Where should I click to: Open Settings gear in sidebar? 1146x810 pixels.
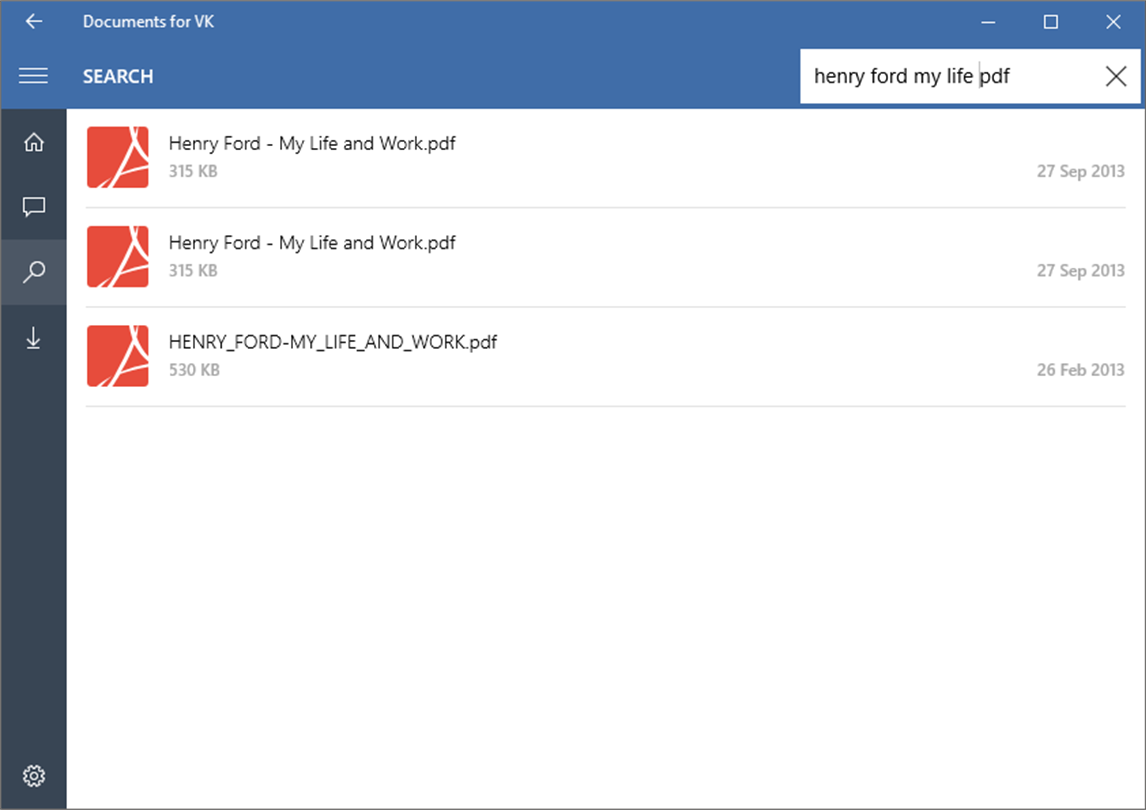(33, 776)
